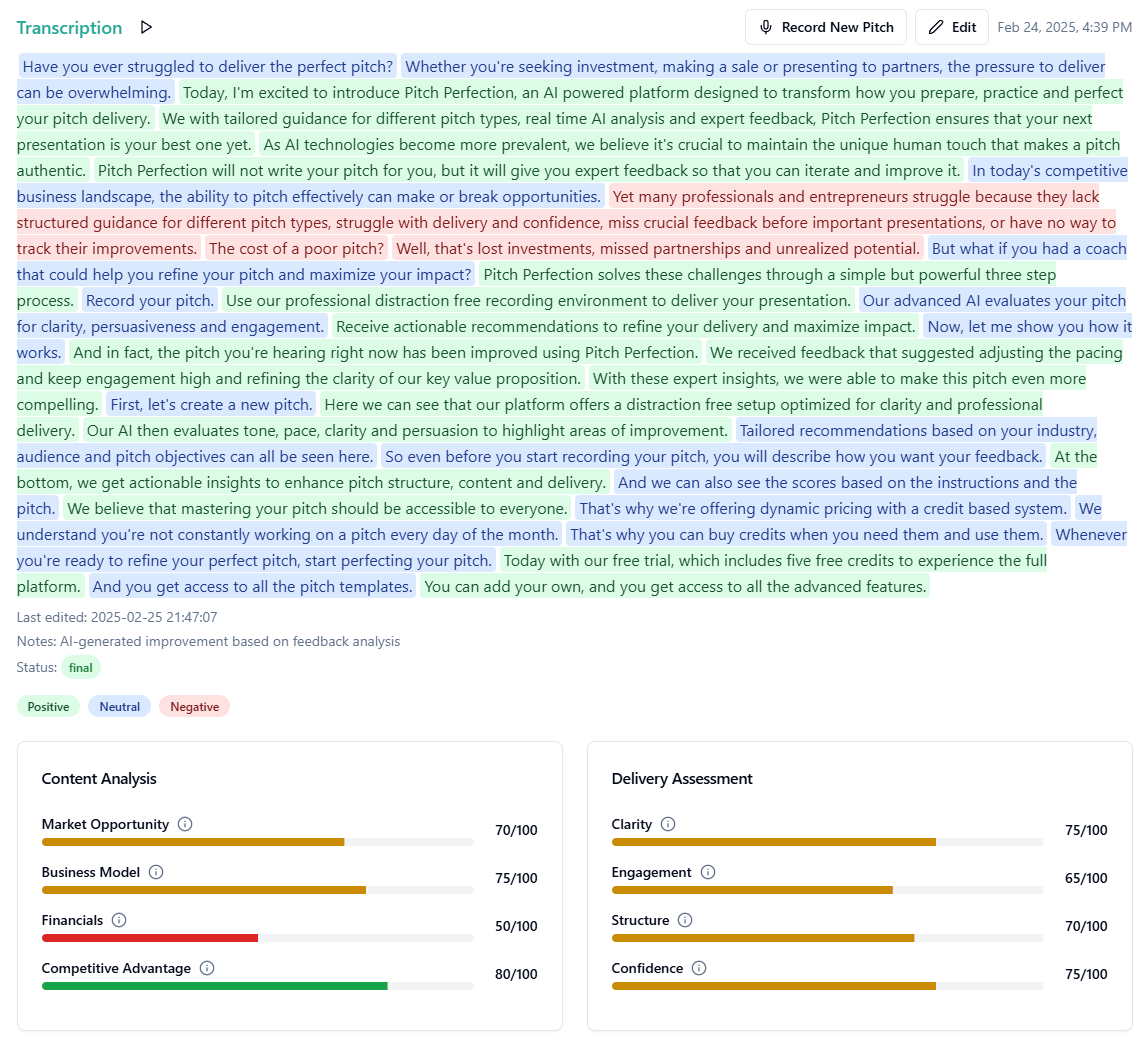The height and width of the screenshot is (1046, 1147).
Task: Click the pencil icon in the Edit button
Action: (936, 27)
